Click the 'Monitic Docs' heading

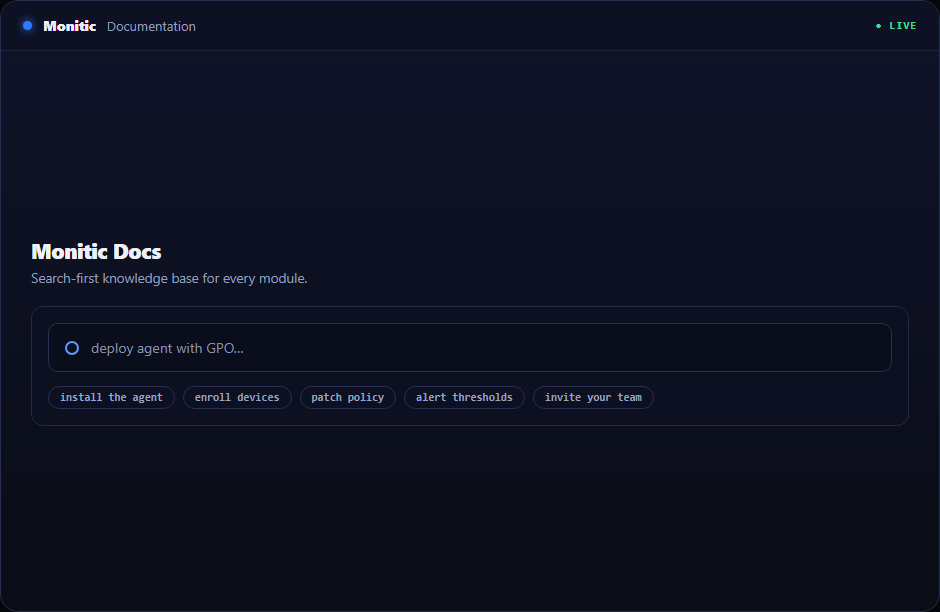tap(96, 252)
